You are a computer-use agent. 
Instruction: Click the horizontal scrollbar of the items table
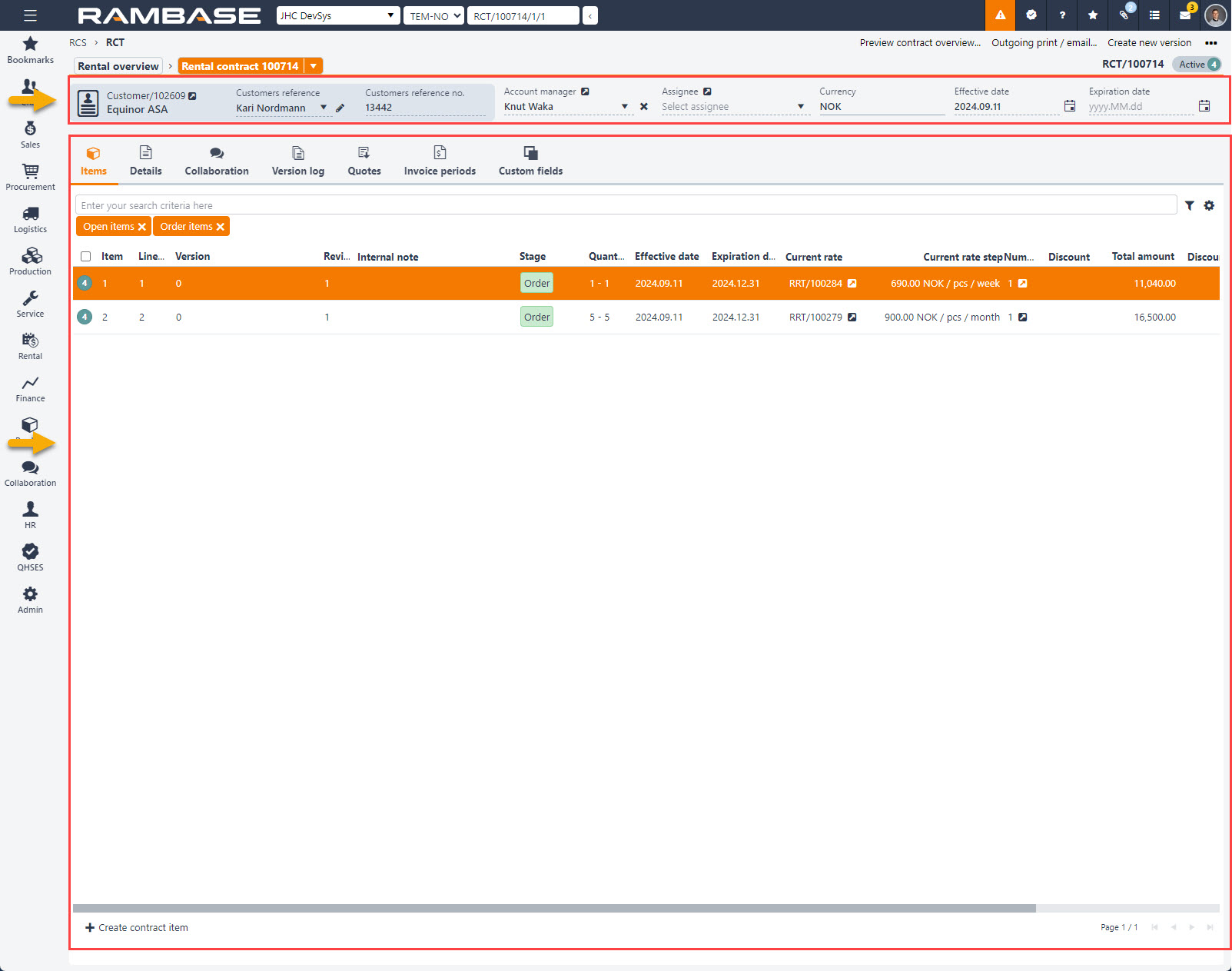pos(553,908)
